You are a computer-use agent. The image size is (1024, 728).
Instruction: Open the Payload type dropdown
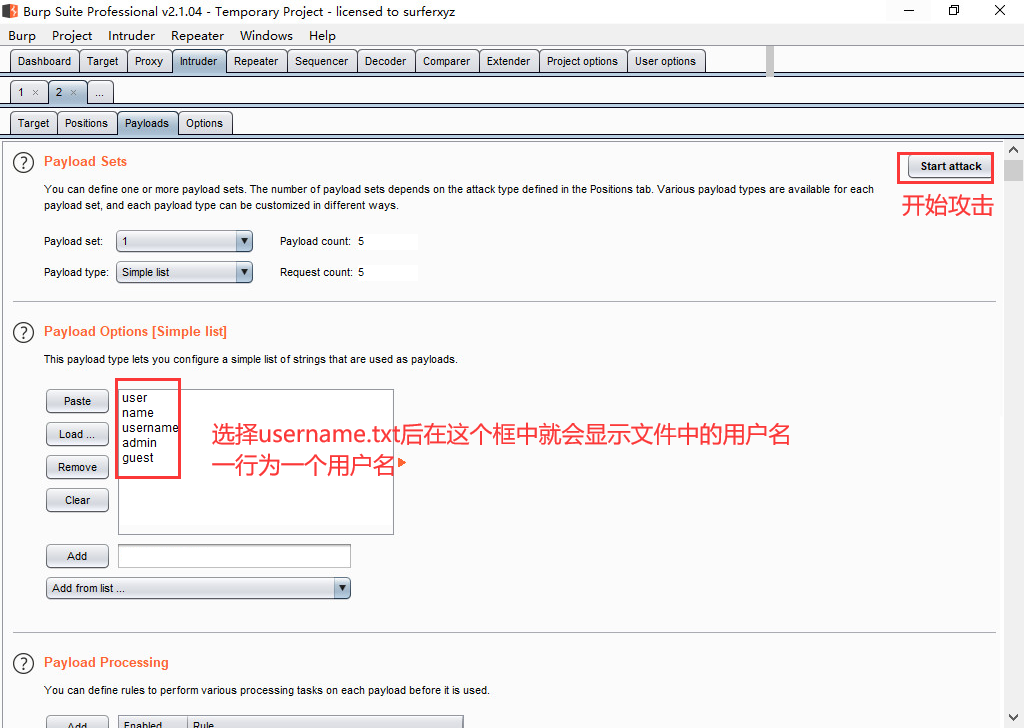(184, 272)
